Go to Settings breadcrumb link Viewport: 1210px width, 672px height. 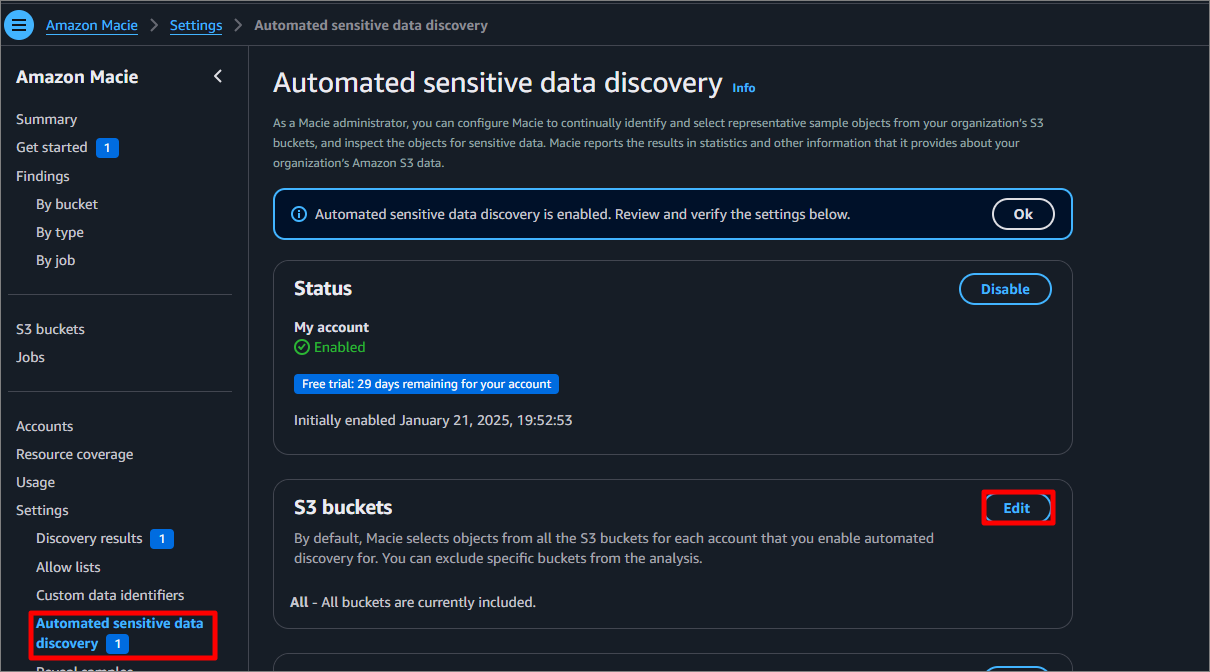[x=196, y=25]
